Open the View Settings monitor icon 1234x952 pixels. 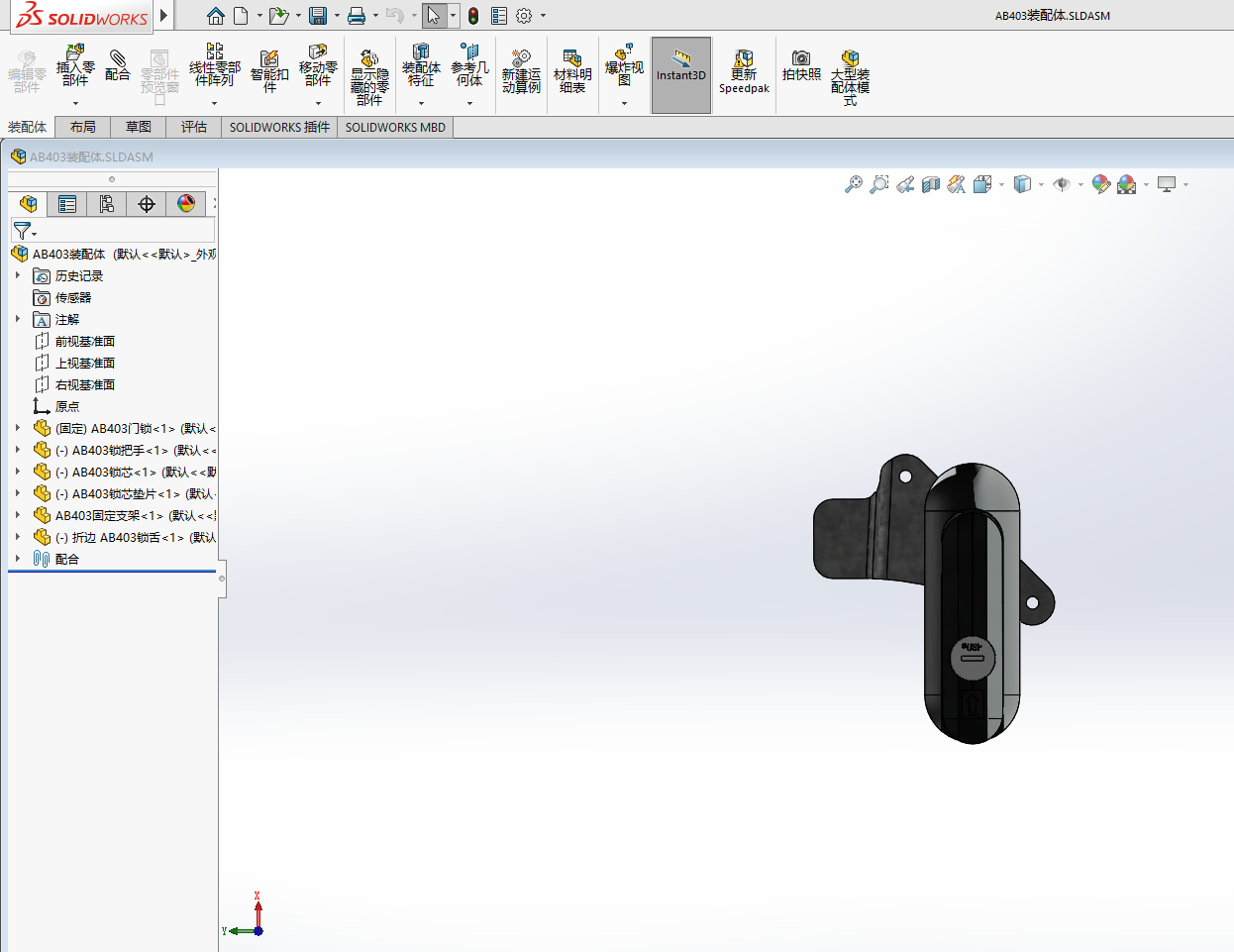(1167, 184)
